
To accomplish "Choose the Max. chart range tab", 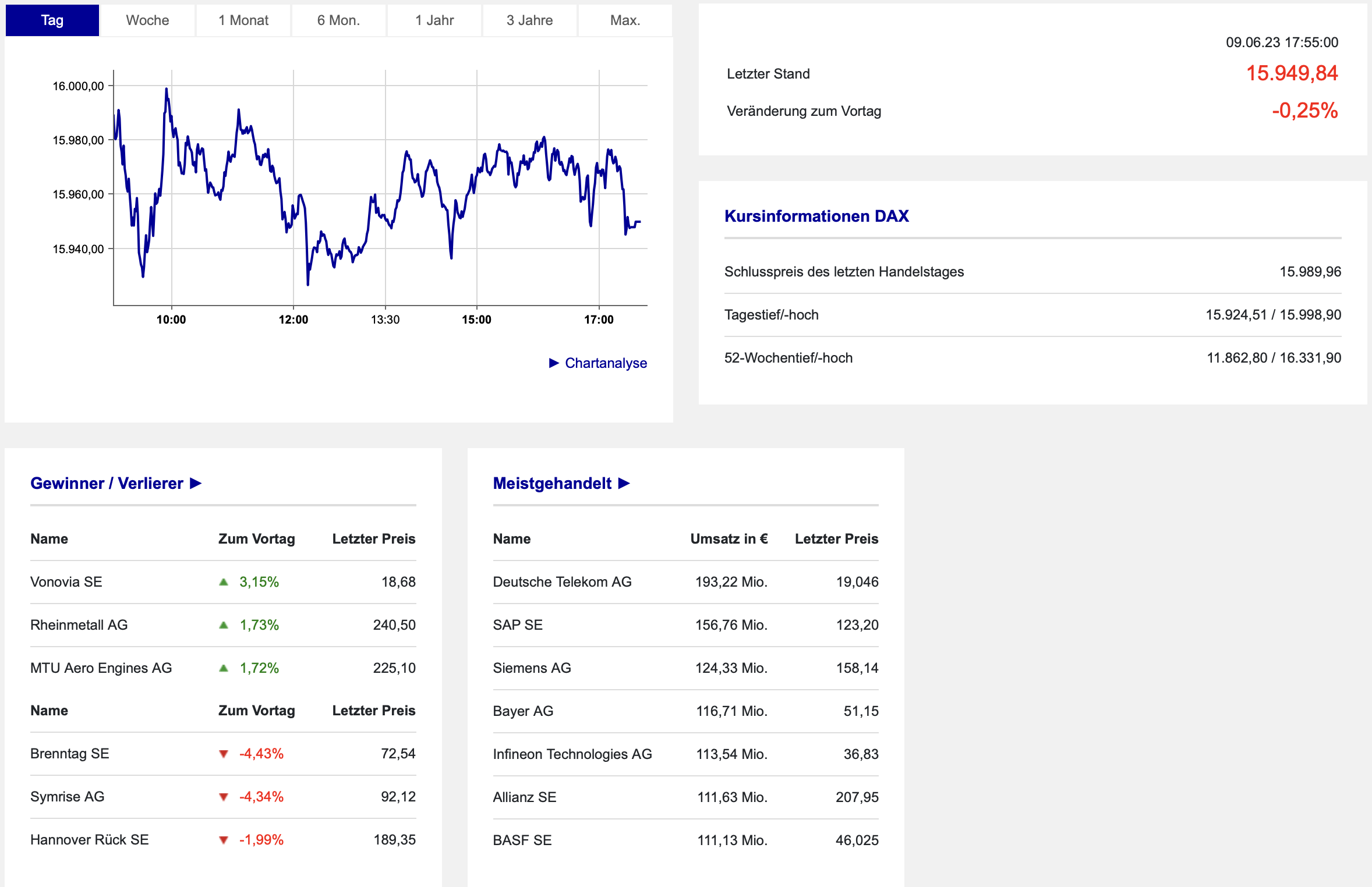I will pos(625,20).
